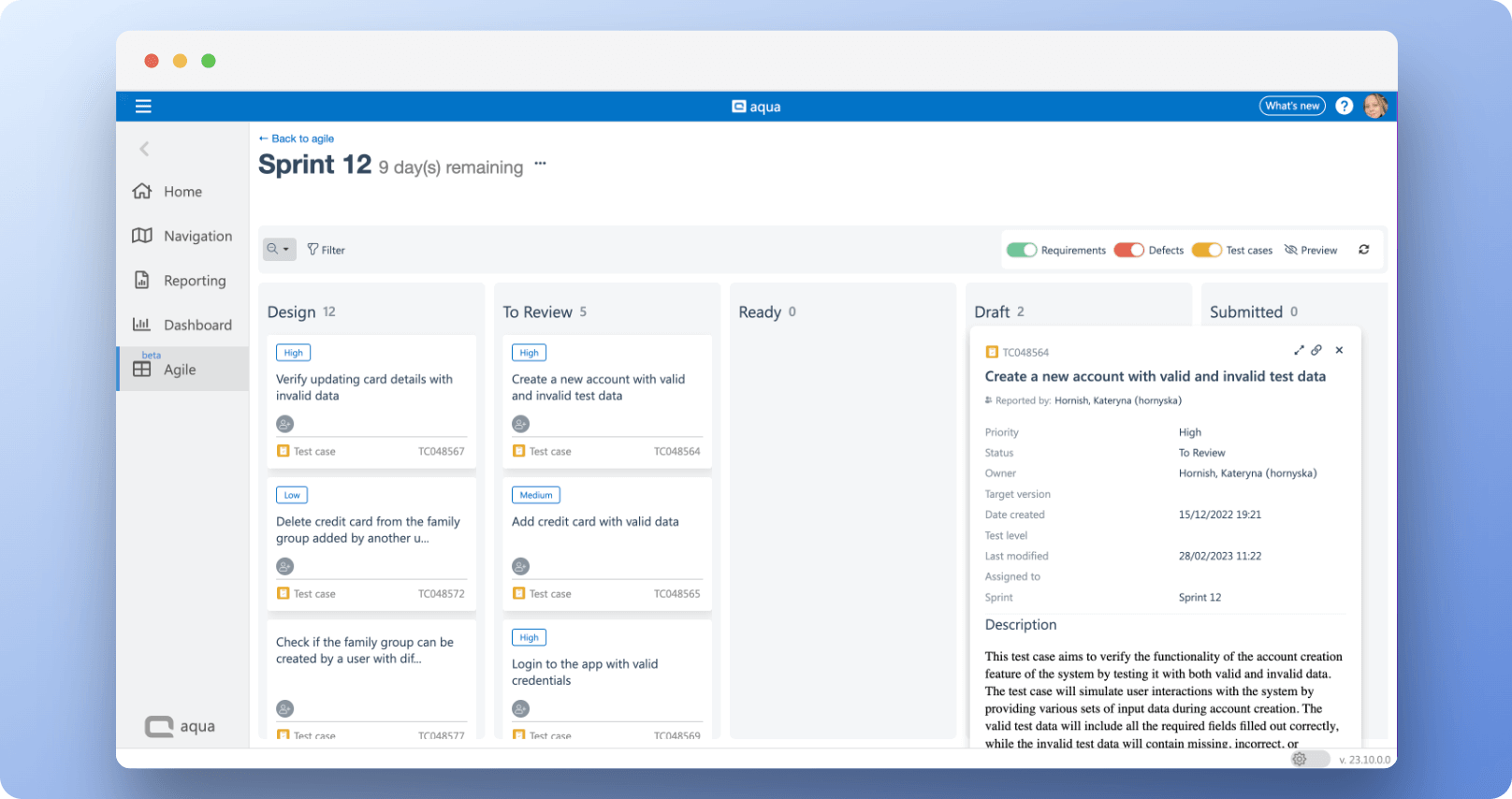Open the search dropdown in toolbar

coord(279,249)
